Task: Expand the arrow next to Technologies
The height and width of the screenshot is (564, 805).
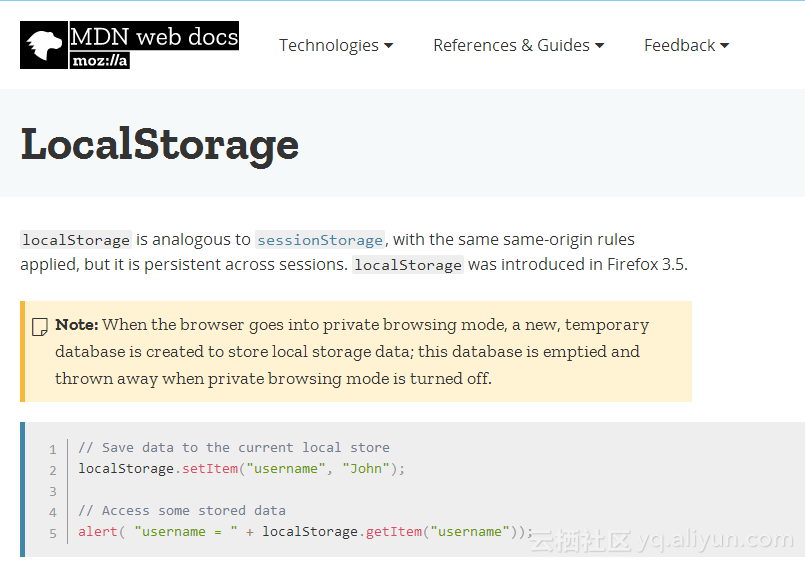Action: [x=388, y=45]
